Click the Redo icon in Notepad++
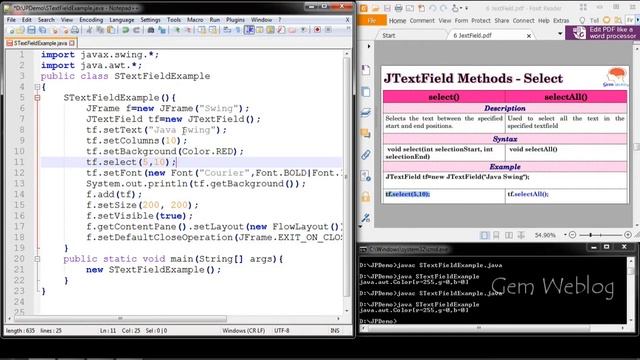640x360 pixels. 136,30
